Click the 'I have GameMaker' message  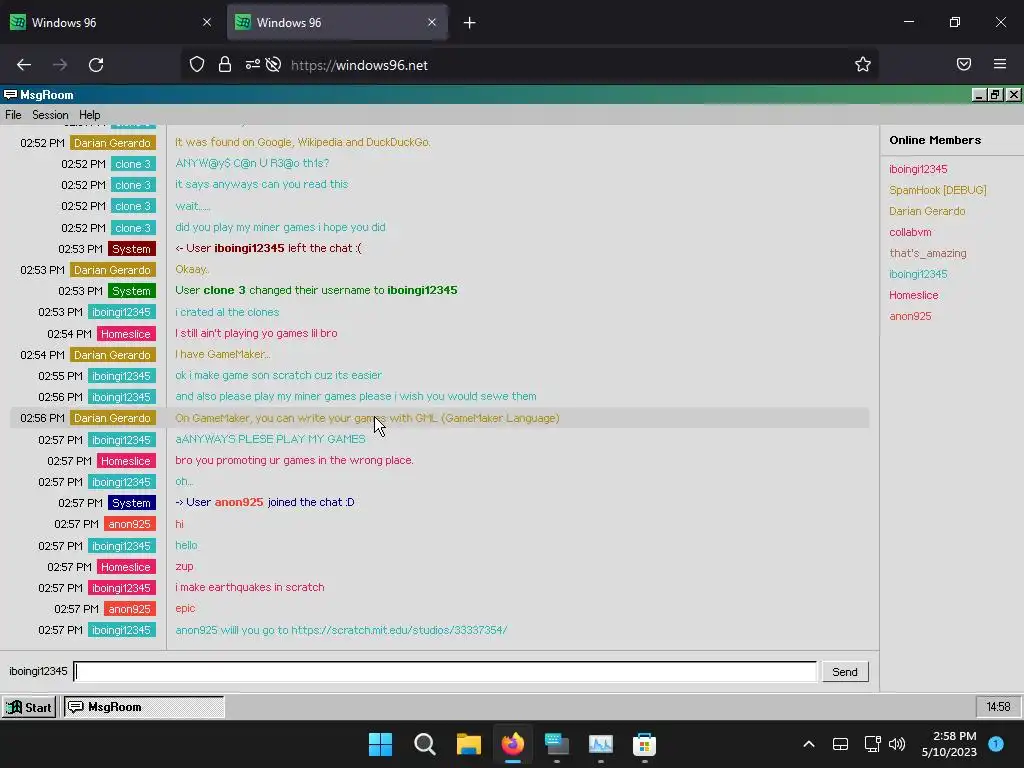(222, 355)
